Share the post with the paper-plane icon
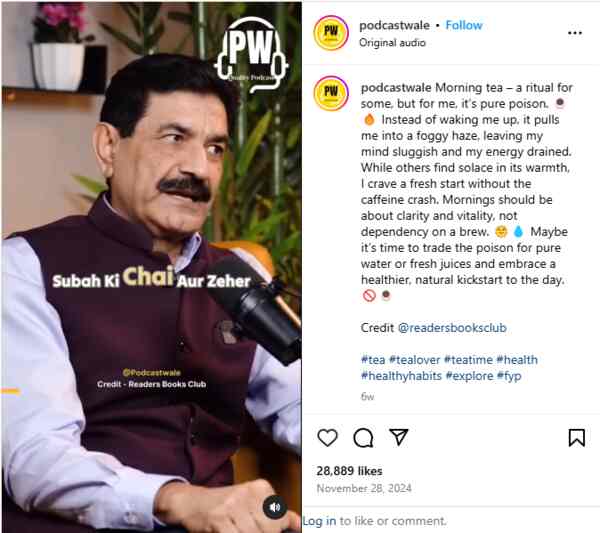Screen dimensions: 600x533 399,437
